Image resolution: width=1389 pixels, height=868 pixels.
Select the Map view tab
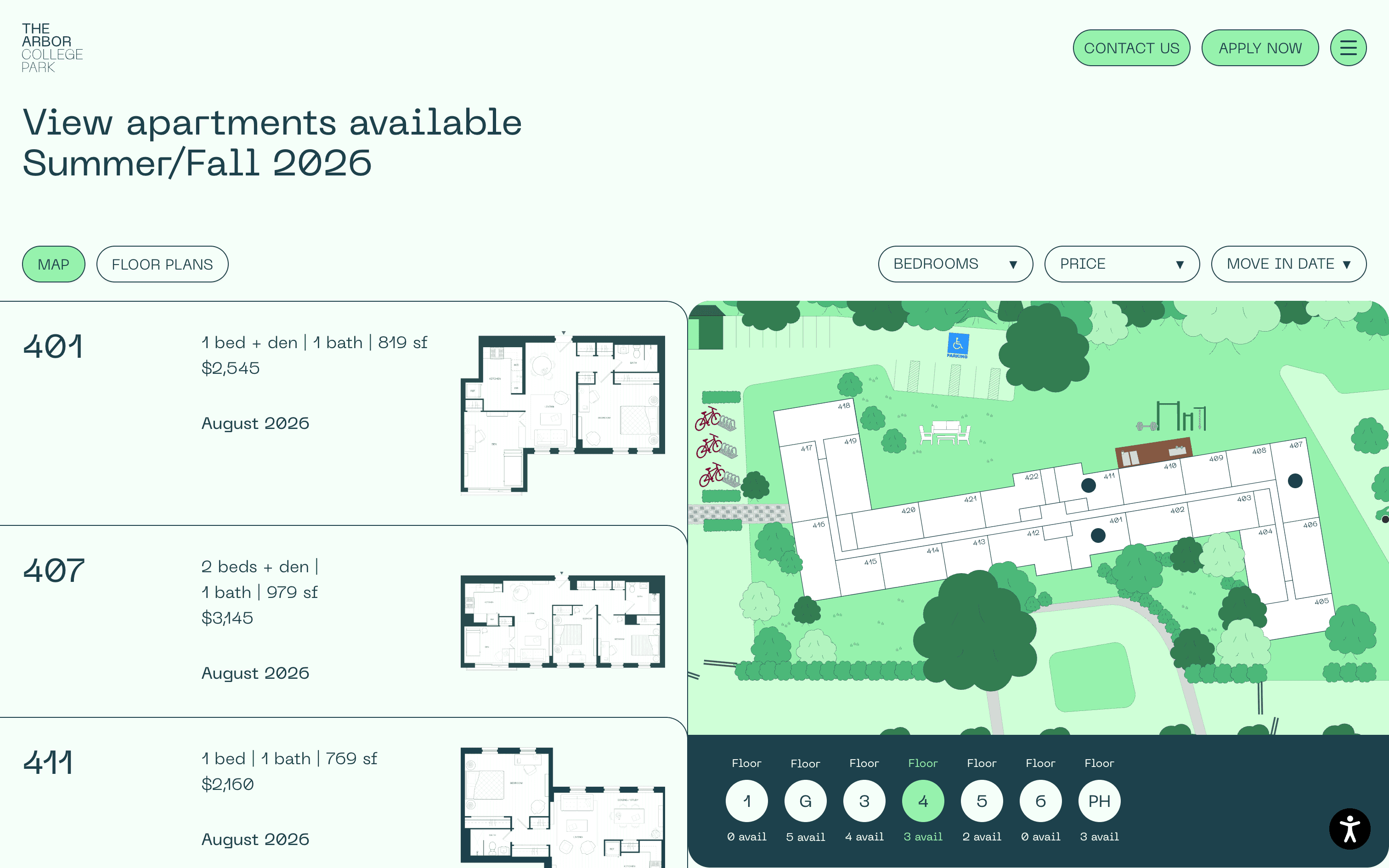(53, 264)
